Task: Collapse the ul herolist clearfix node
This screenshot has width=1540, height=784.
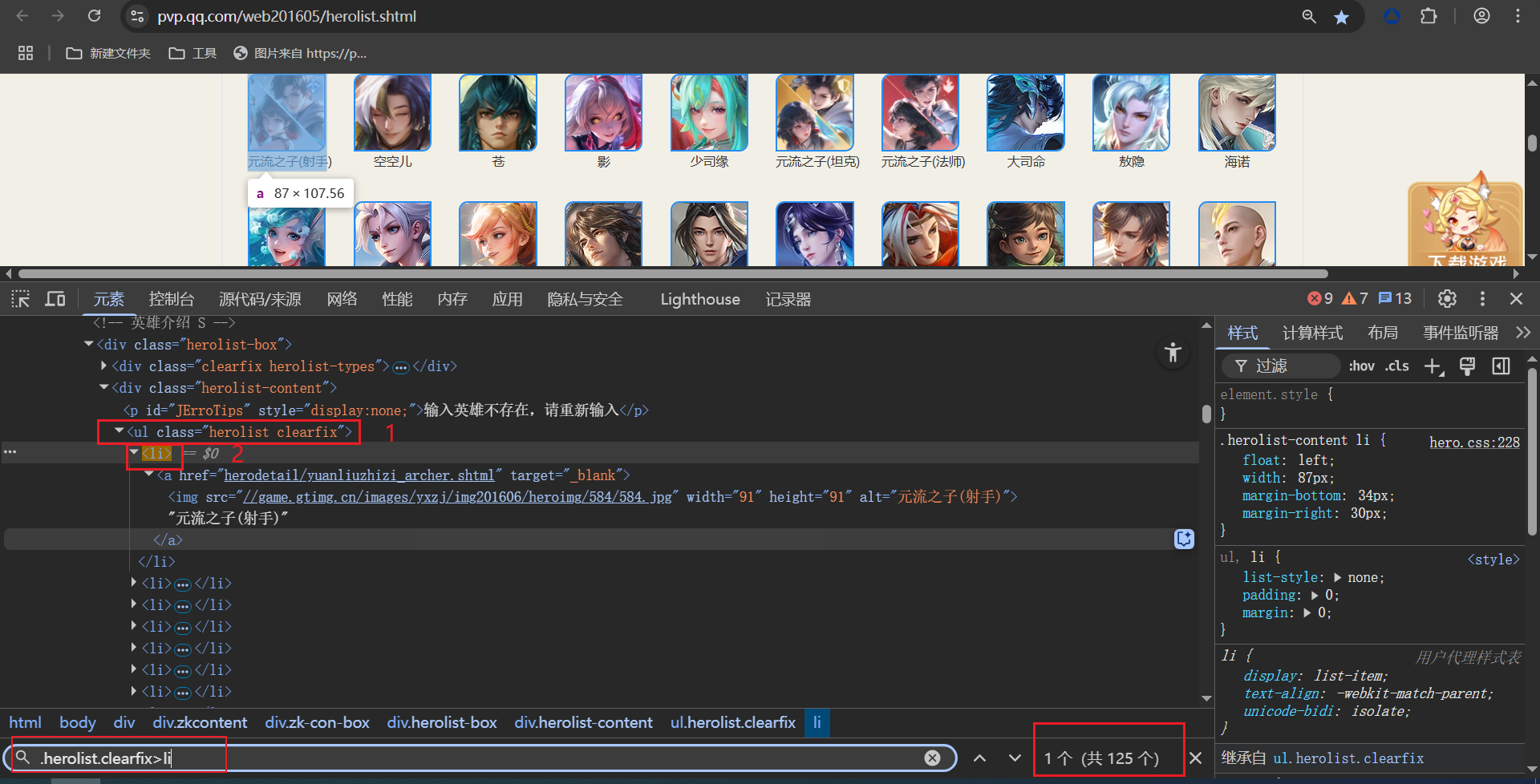Action: [x=119, y=431]
